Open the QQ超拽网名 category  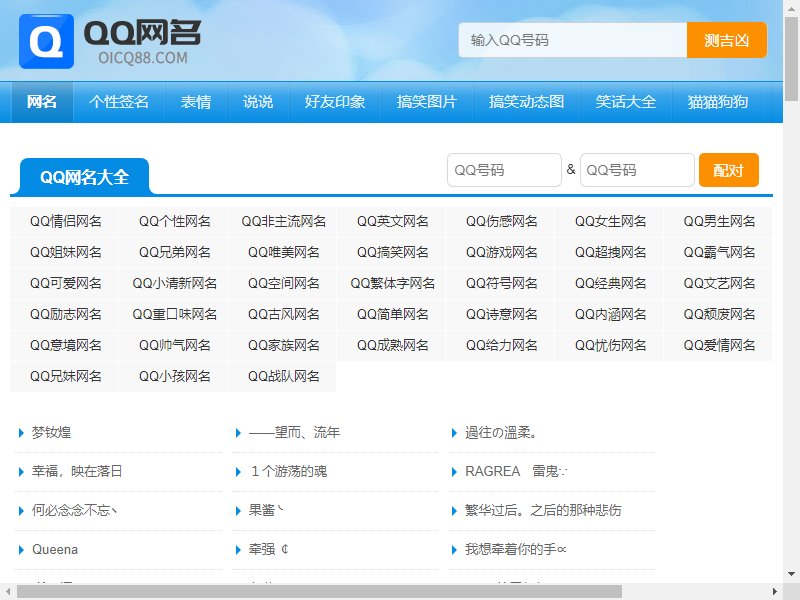(610, 253)
